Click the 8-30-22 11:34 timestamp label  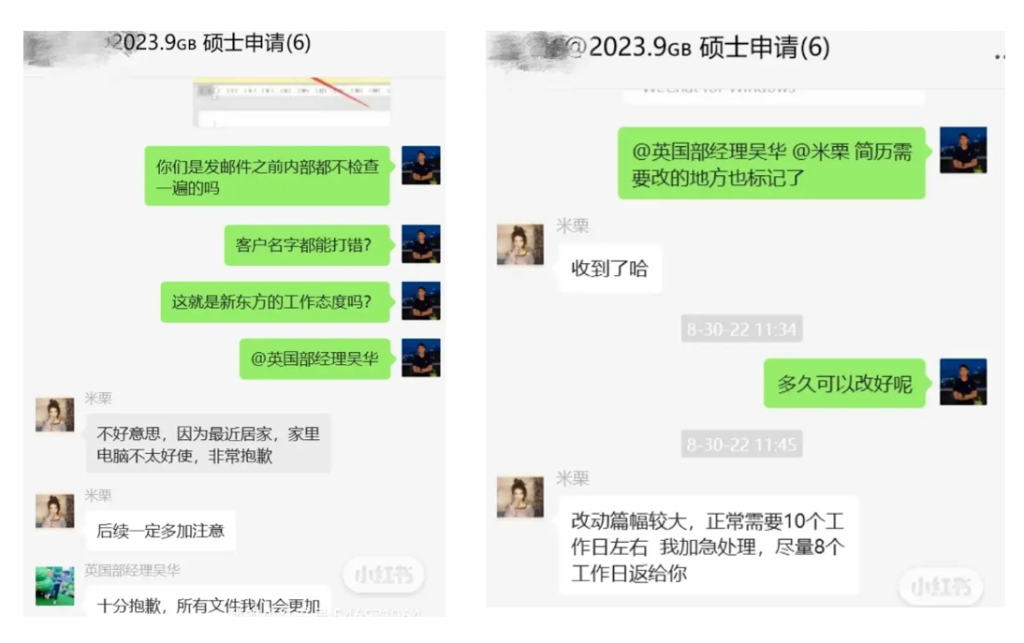point(741,329)
